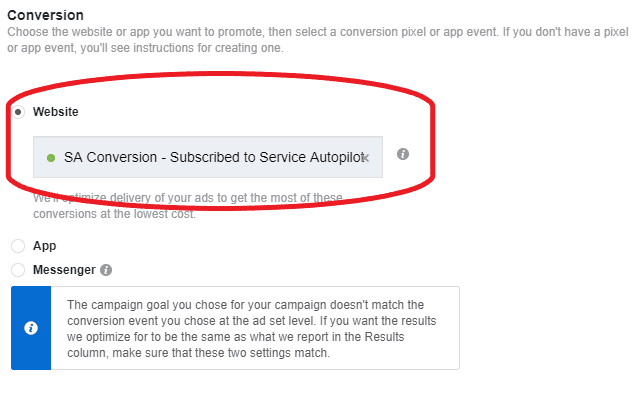Select the App radio button
Viewport: 639px width, 399px height.
[x=18, y=246]
